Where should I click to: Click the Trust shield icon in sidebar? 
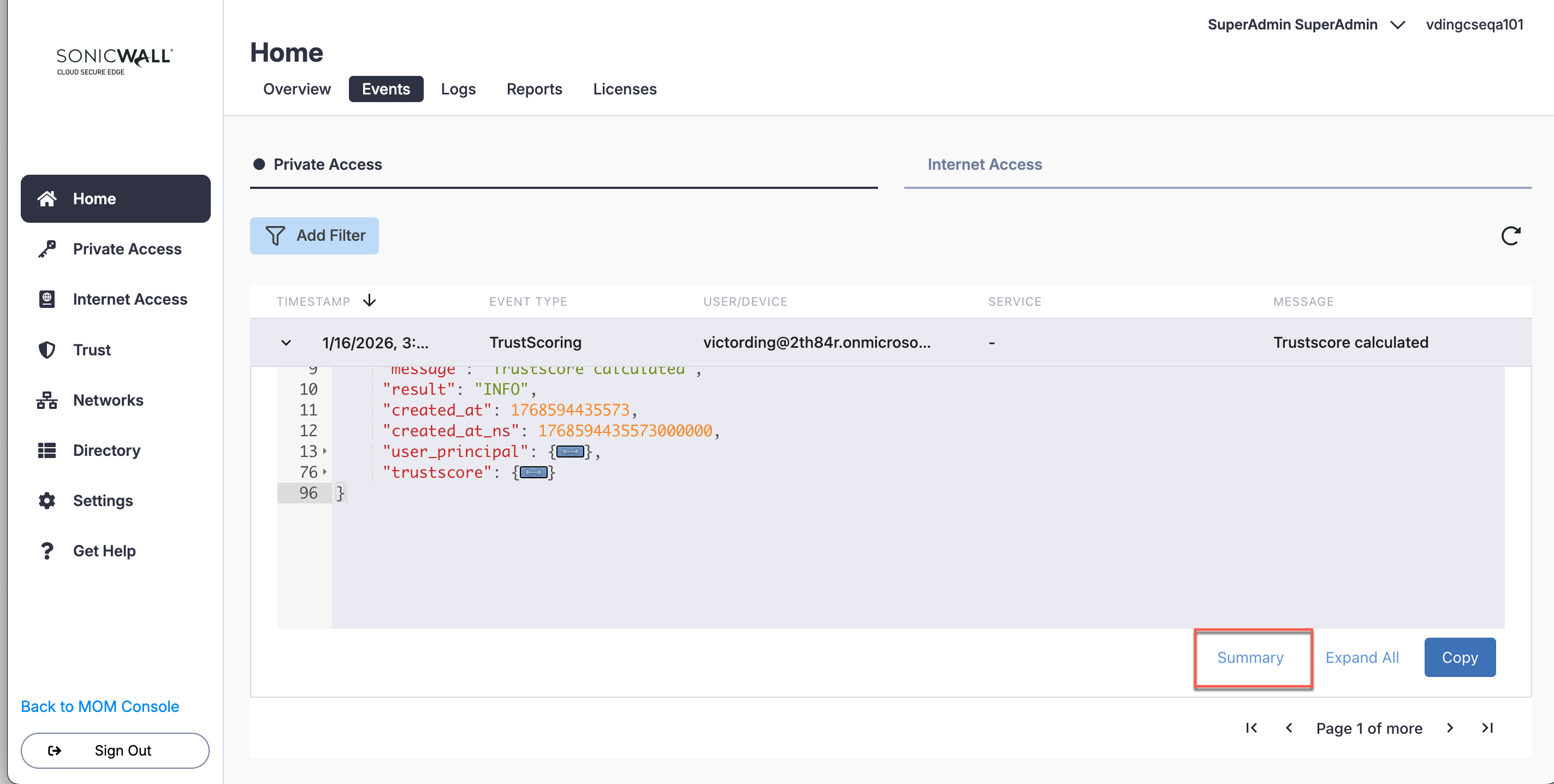pos(46,350)
